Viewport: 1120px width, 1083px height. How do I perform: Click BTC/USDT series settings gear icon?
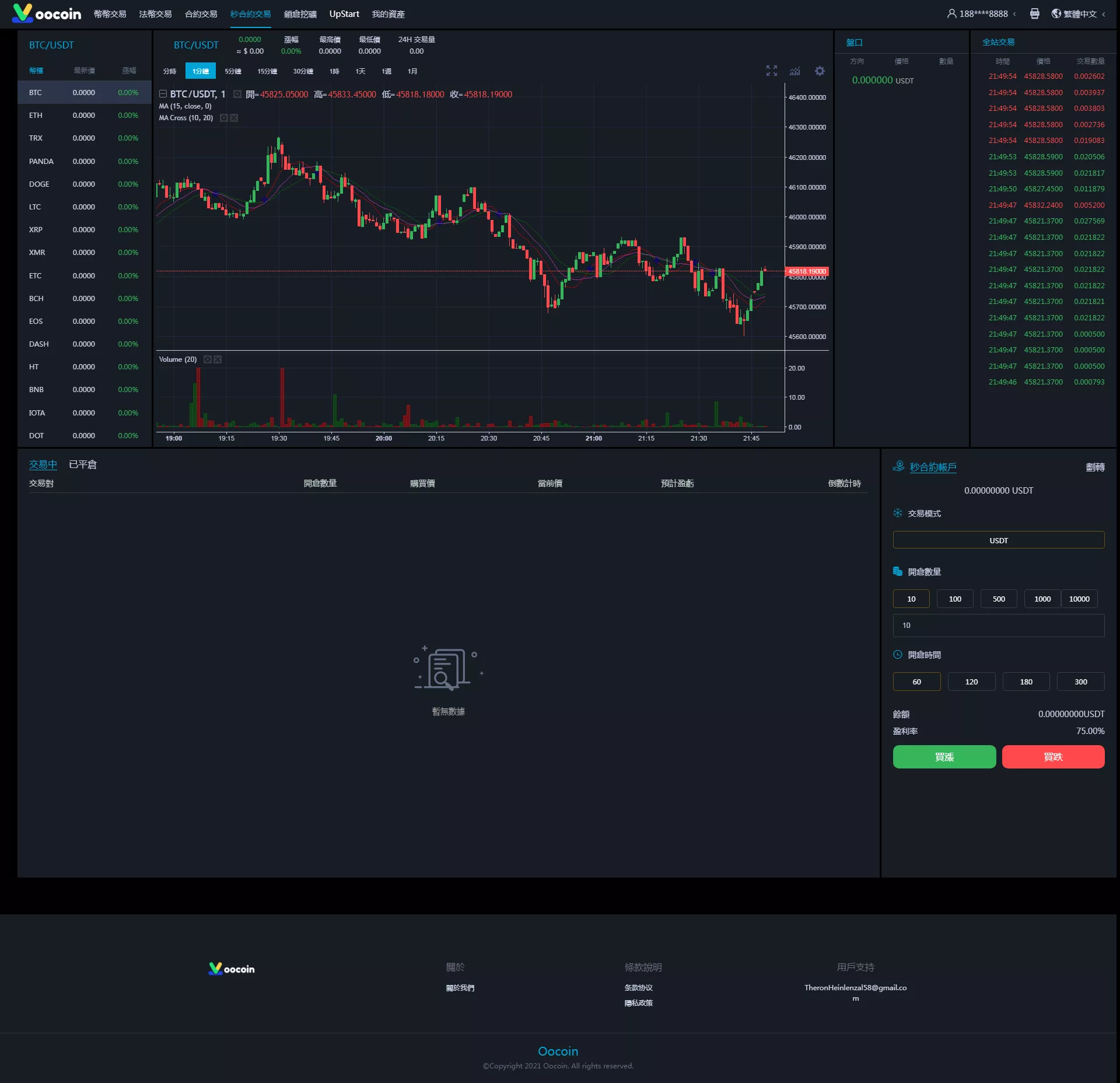(237, 95)
